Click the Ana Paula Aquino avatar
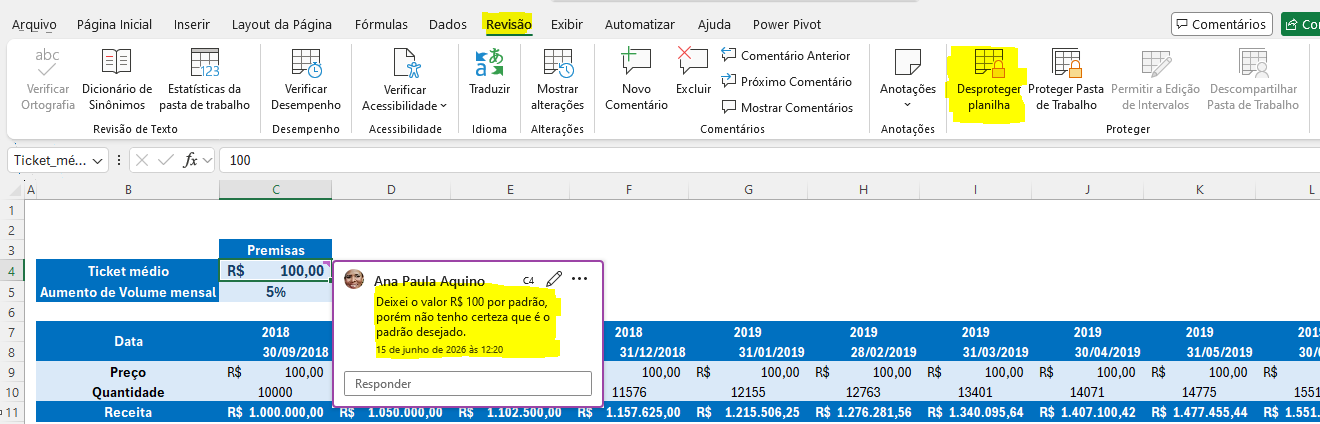 click(x=355, y=279)
